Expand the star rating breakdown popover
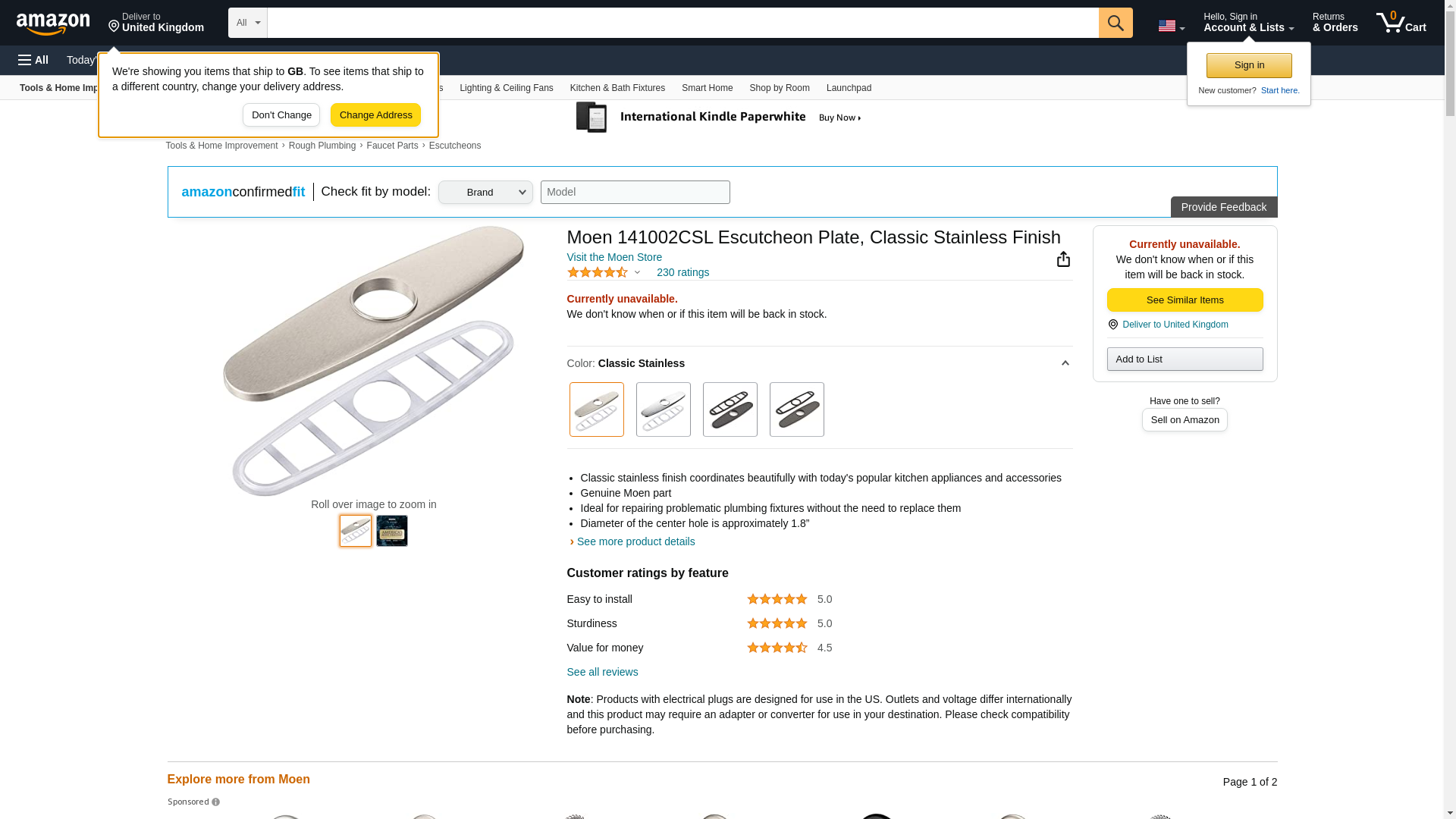Image resolution: width=1456 pixels, height=819 pixels. pyautogui.click(x=637, y=272)
